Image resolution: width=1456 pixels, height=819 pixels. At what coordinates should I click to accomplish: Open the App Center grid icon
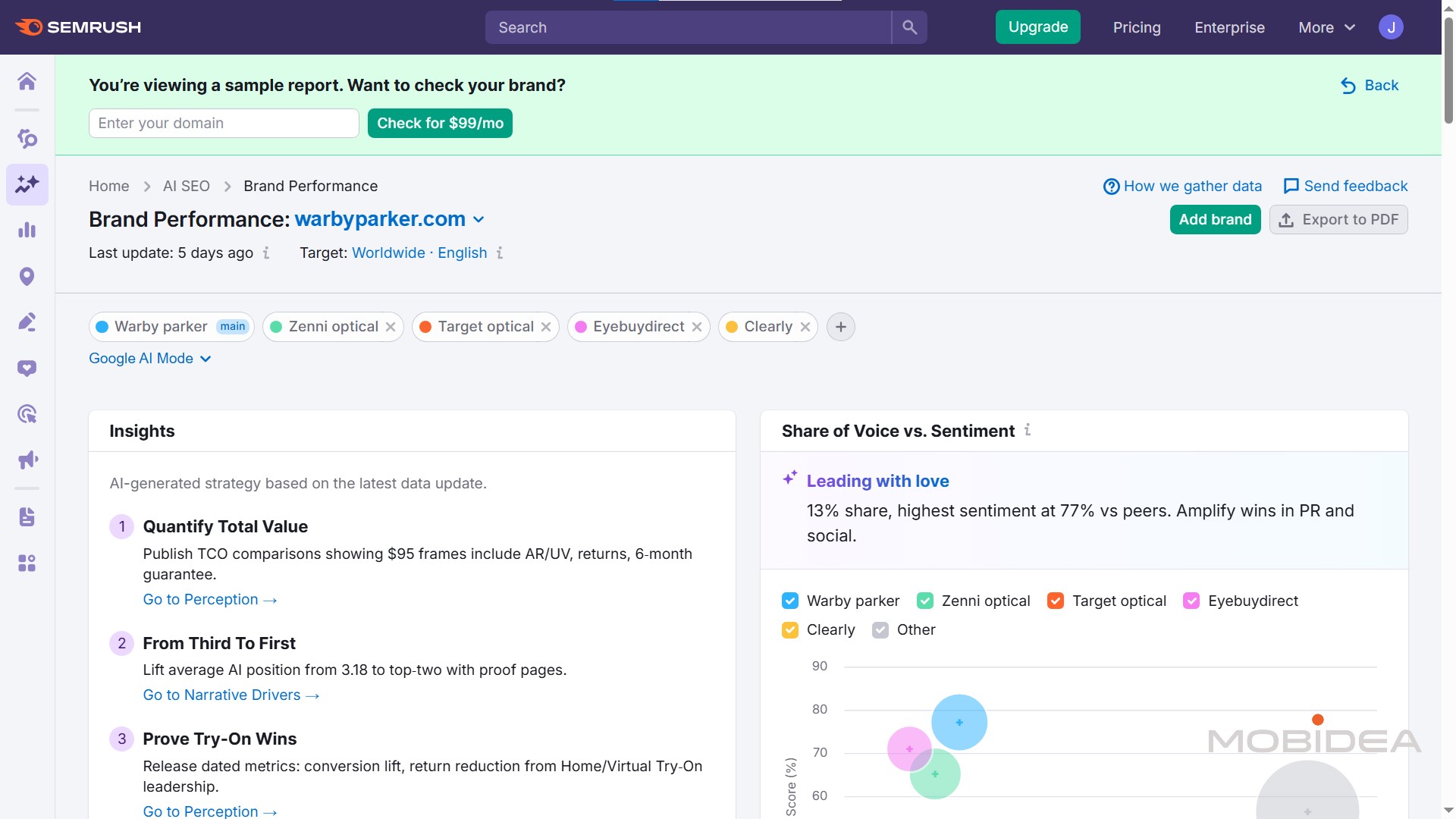[x=27, y=563]
